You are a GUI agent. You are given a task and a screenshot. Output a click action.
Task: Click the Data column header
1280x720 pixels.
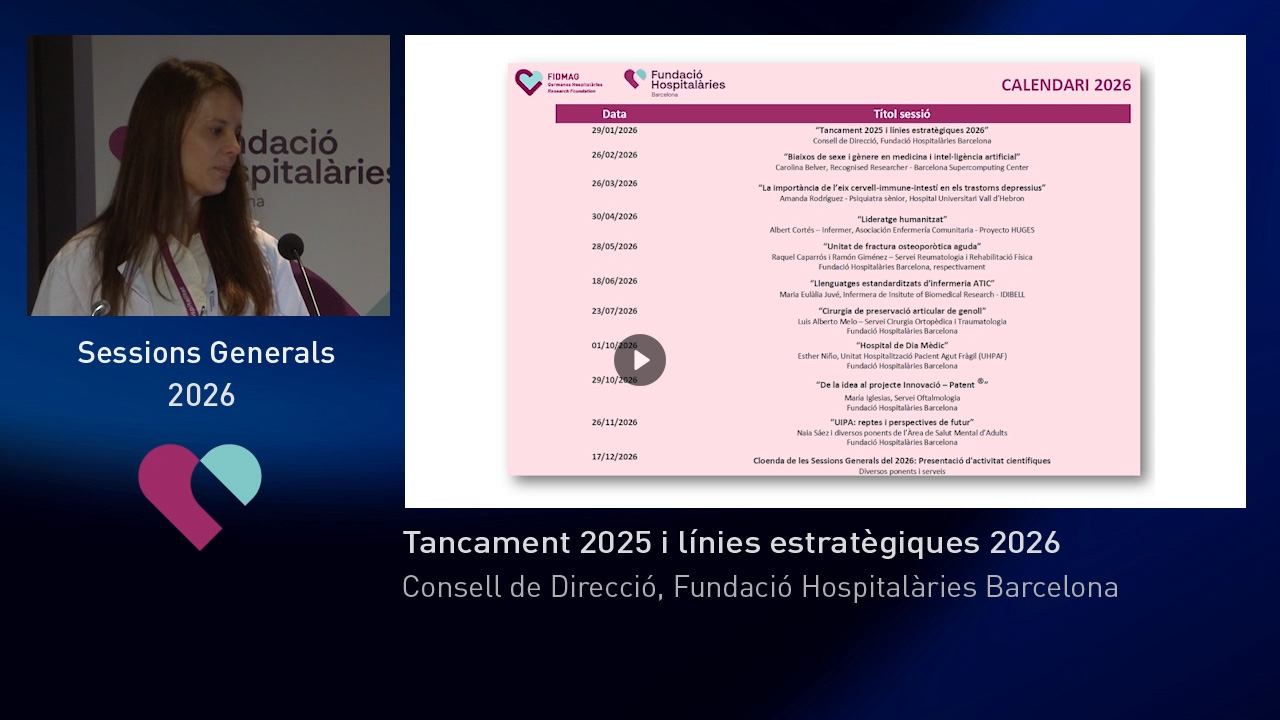click(x=614, y=114)
